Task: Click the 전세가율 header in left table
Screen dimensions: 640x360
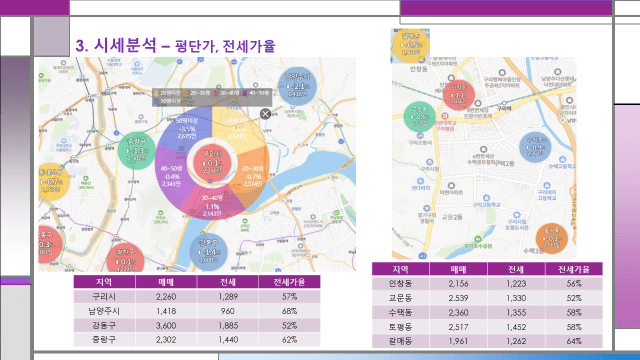Action: point(289,282)
